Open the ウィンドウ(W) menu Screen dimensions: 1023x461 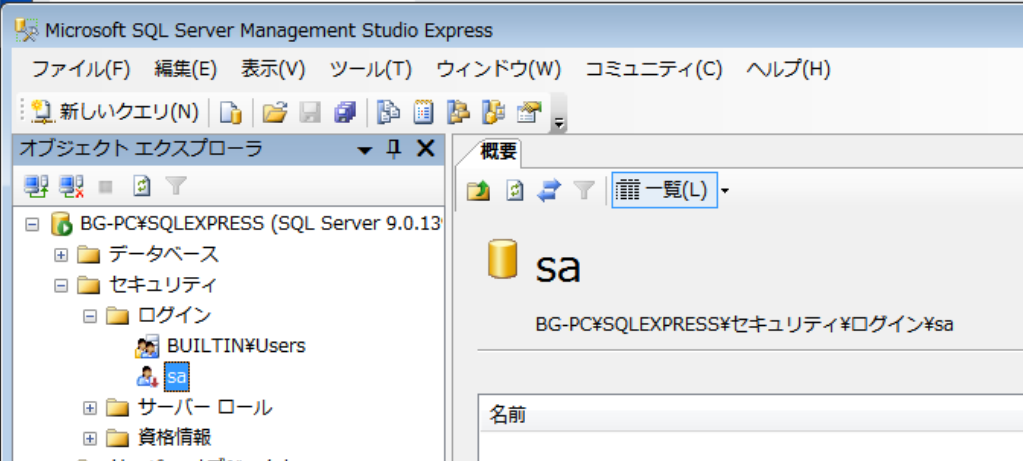(x=498, y=68)
